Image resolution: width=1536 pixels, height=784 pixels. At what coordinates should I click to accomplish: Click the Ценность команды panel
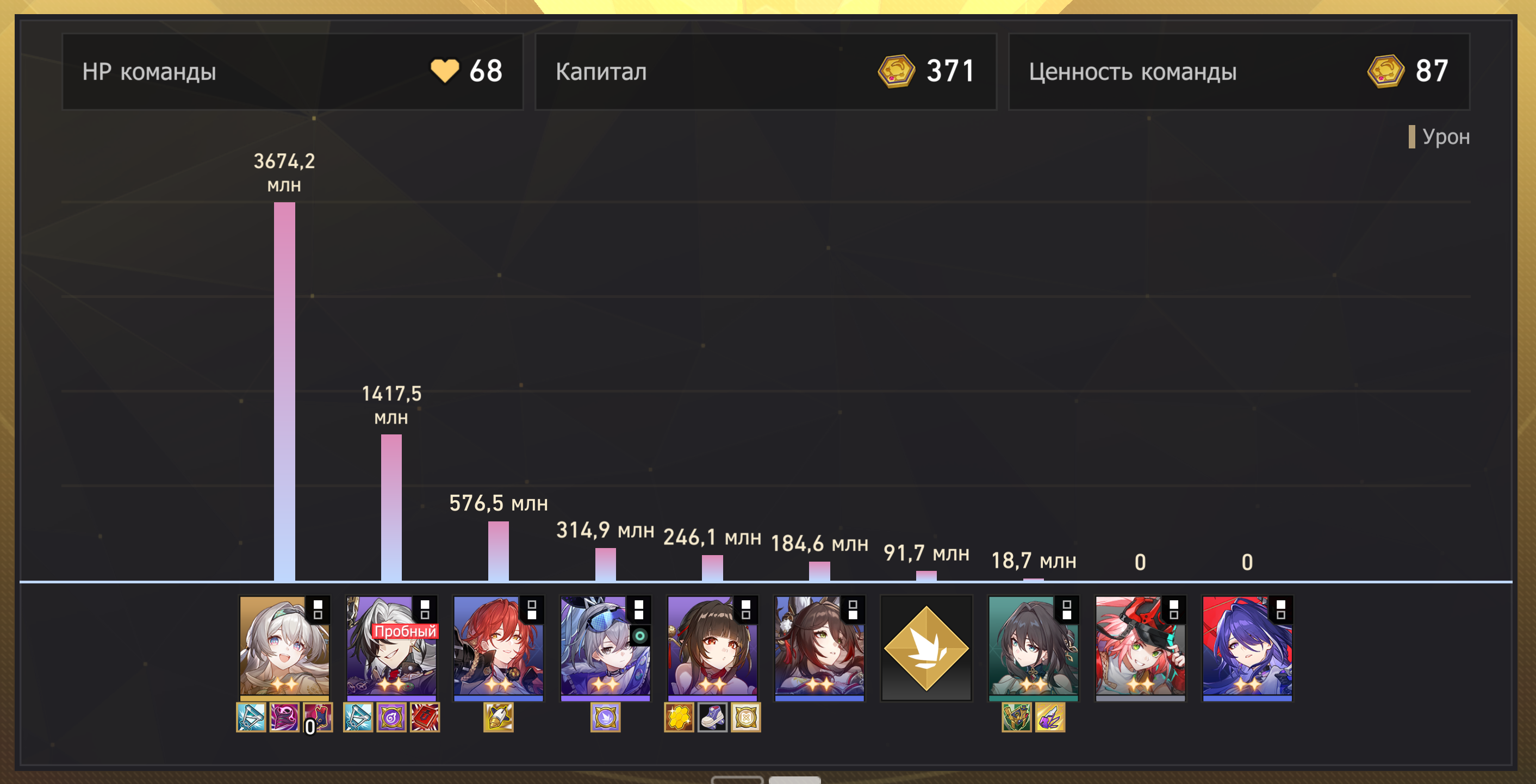pyautogui.click(x=1239, y=72)
